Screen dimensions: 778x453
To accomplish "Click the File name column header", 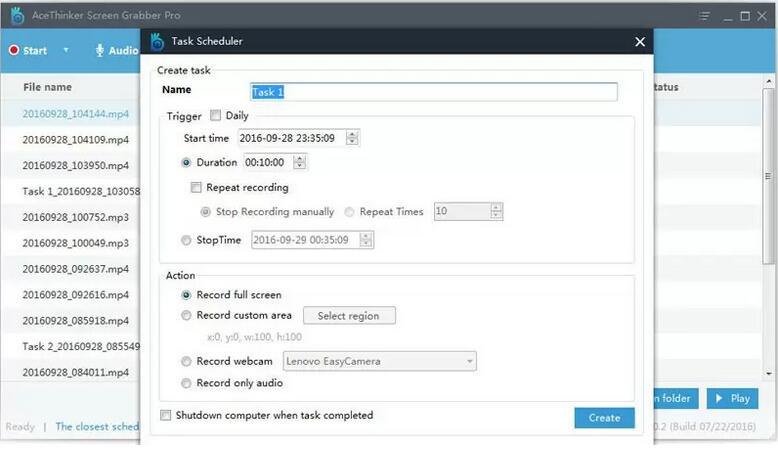I will point(47,87).
